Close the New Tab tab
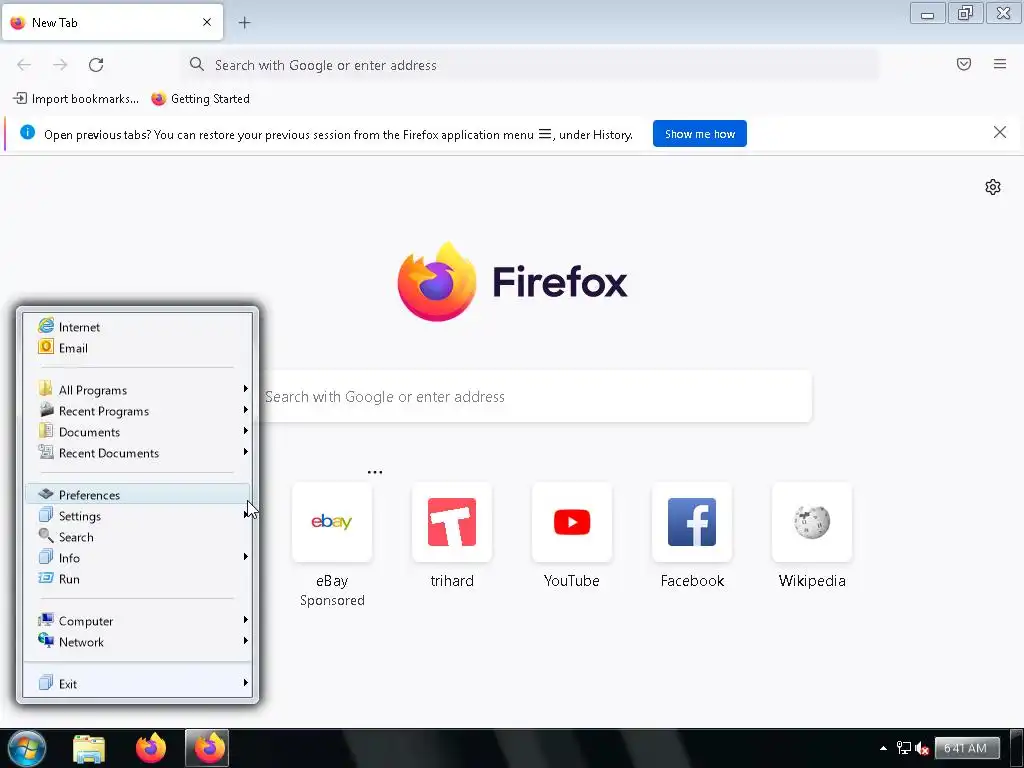 click(207, 22)
